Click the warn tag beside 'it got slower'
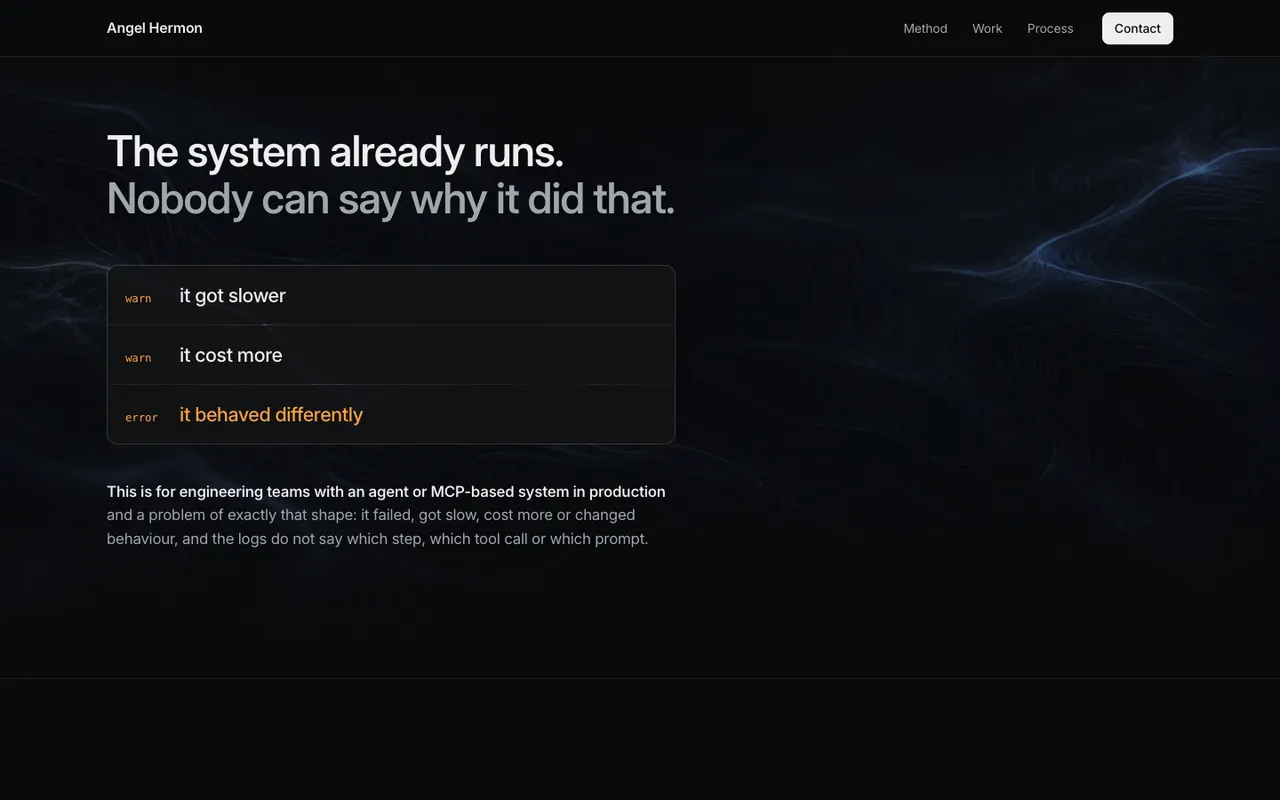This screenshot has width=1280, height=800. (138, 298)
